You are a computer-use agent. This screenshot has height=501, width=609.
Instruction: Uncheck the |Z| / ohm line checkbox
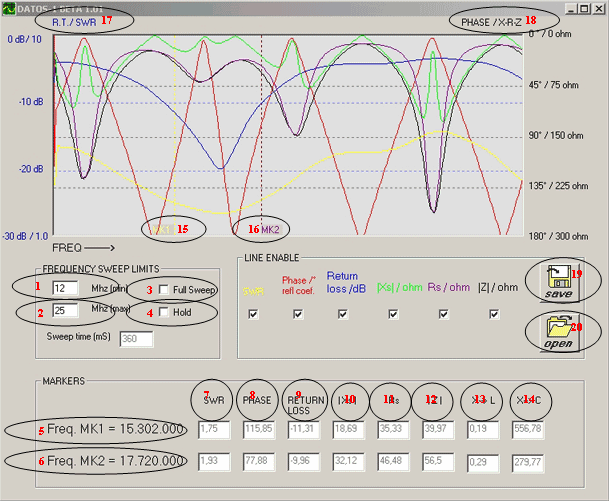click(x=494, y=314)
